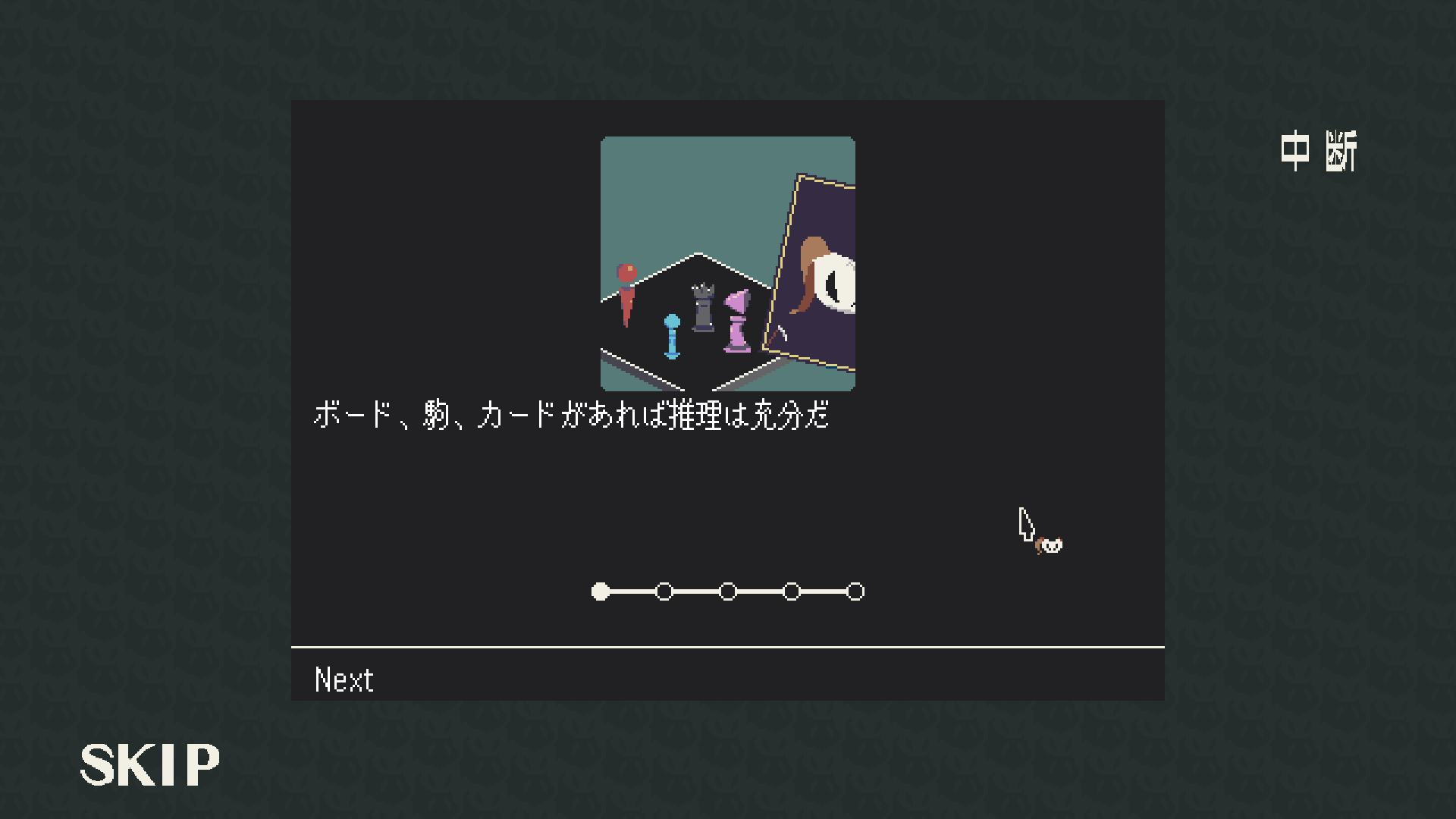Click the SKIP button
1456x819 pixels.
coord(149,764)
